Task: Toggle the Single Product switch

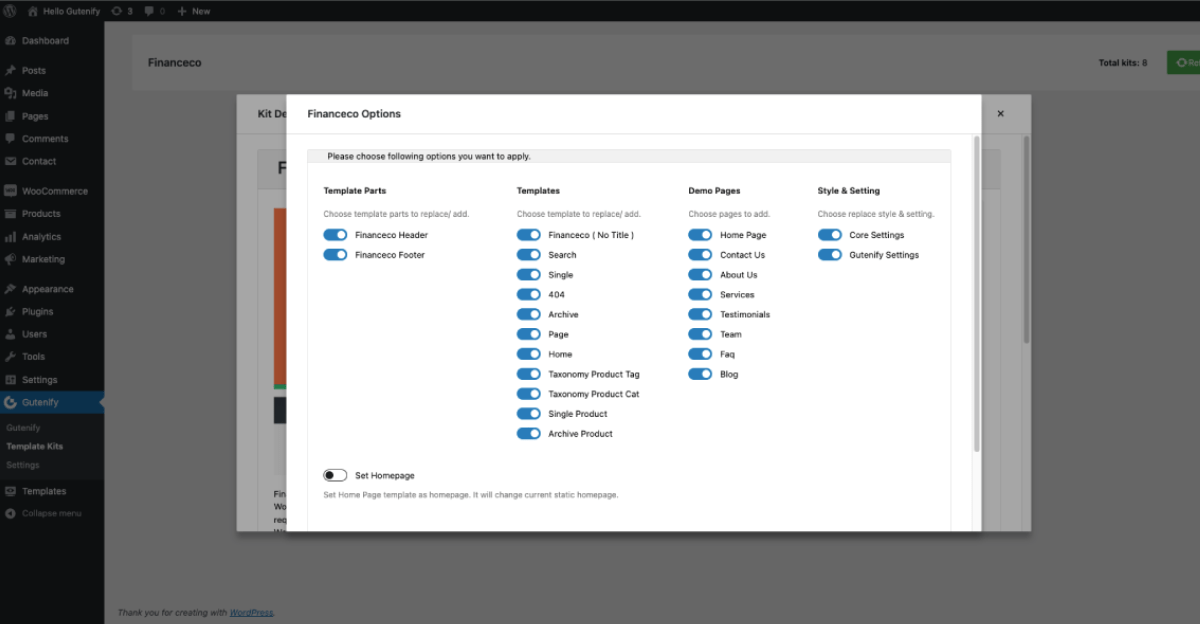Action: [x=528, y=414]
